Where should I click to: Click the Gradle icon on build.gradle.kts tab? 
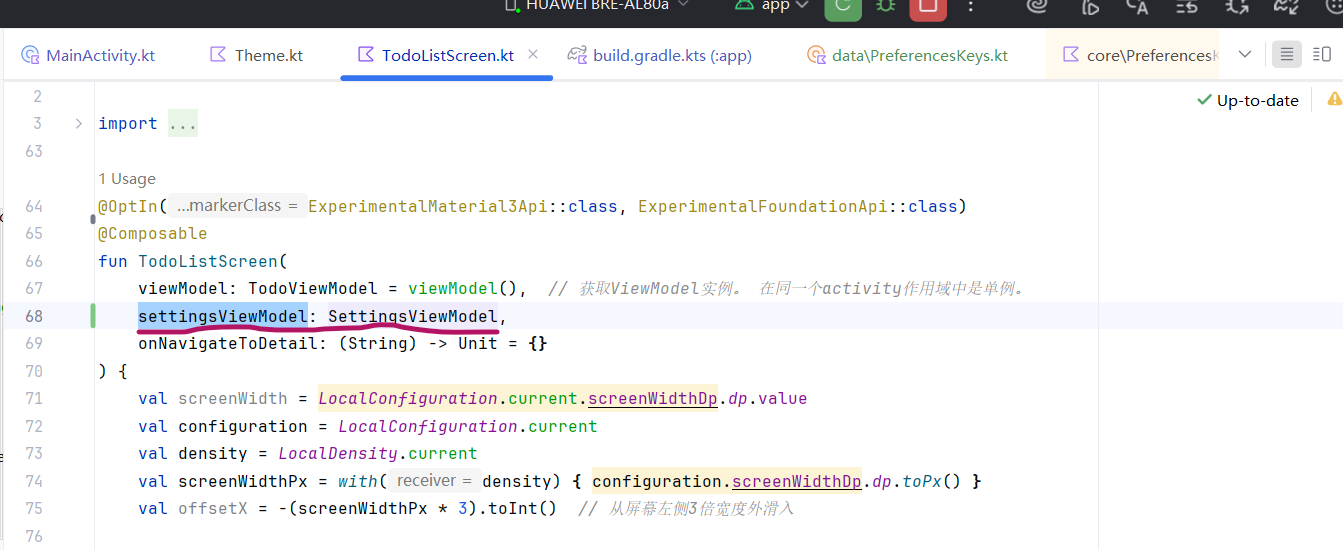tap(576, 55)
